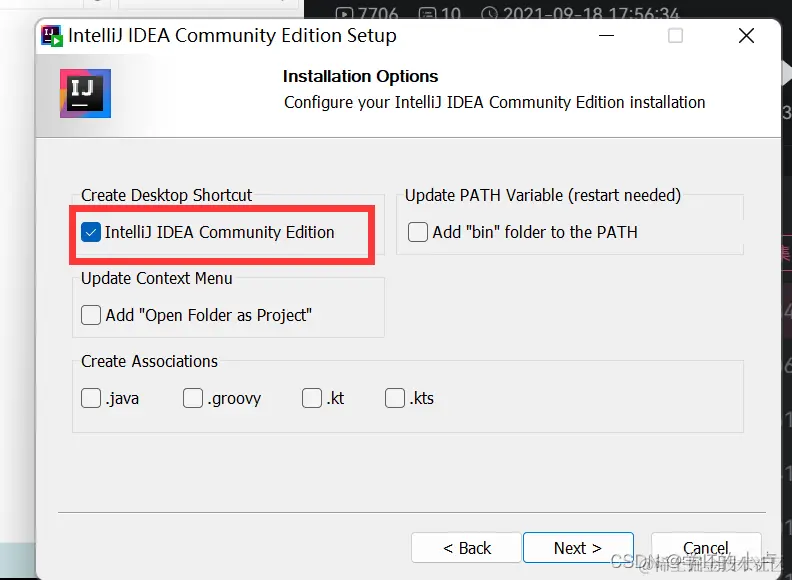Click the Create Associations group label

click(x=150, y=361)
